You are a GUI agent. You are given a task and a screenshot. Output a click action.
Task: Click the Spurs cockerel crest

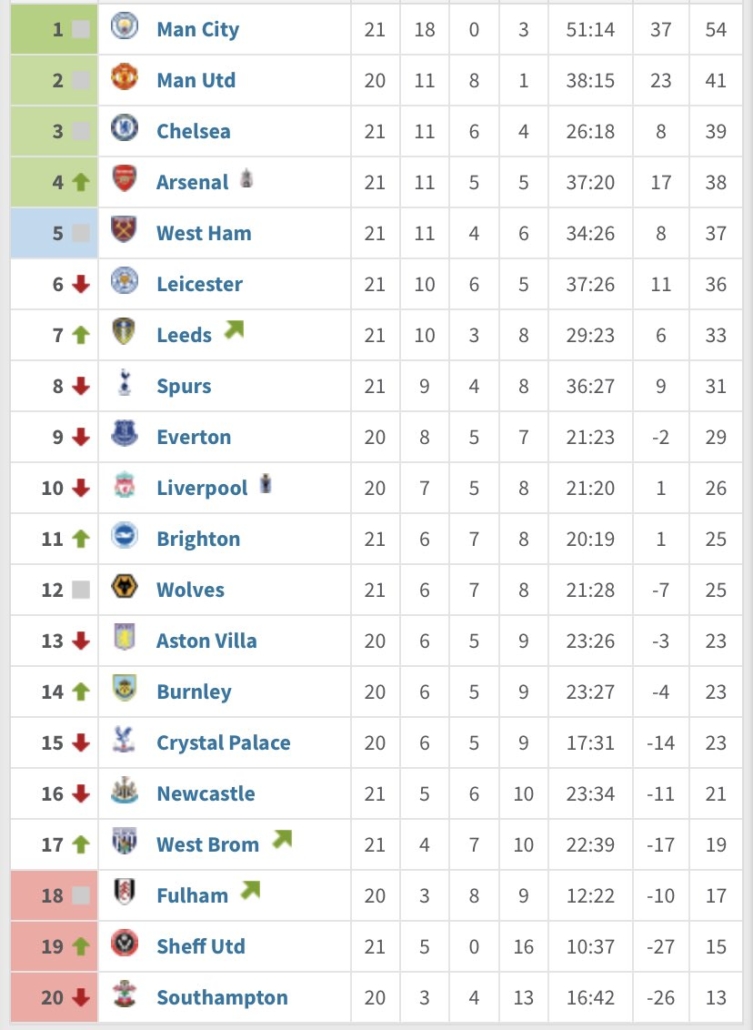click(124, 383)
